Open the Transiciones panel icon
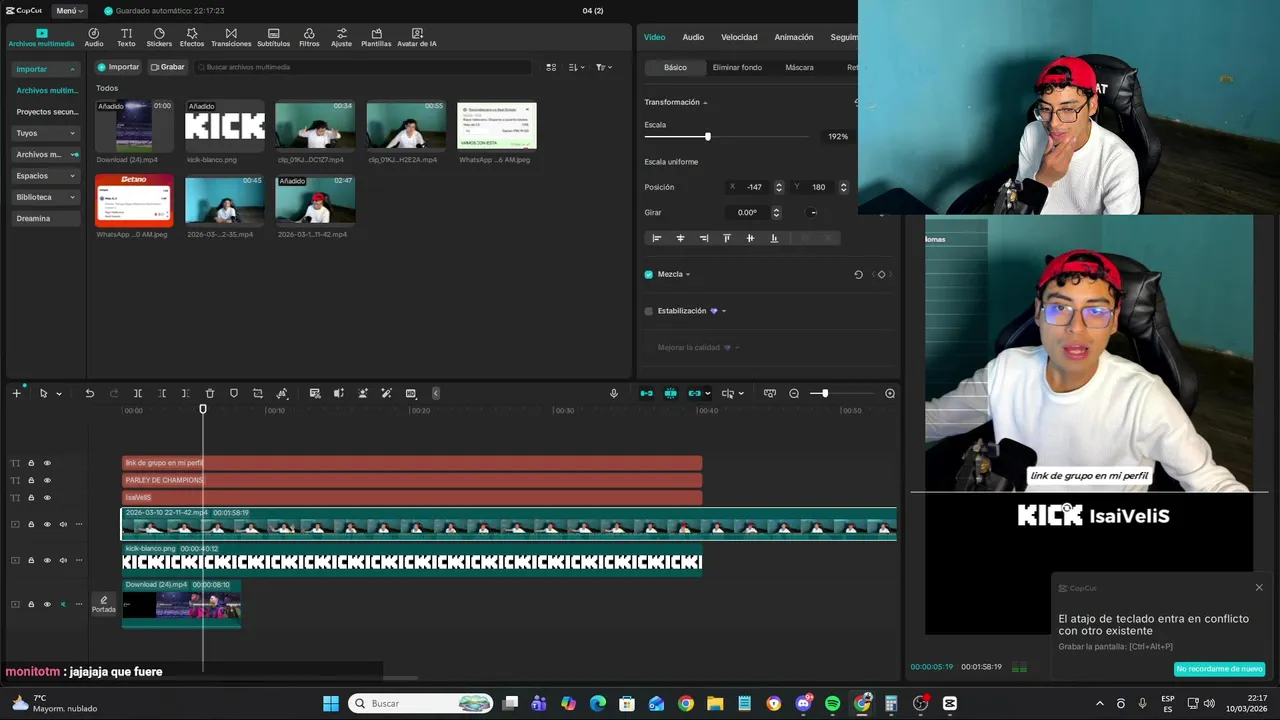The height and width of the screenshot is (720, 1280). (231, 38)
